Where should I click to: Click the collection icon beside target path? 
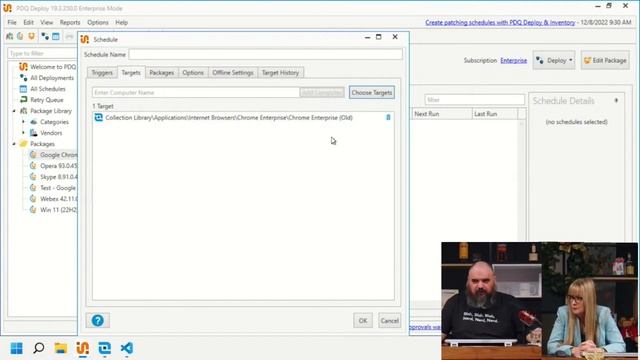pyautogui.click(x=98, y=118)
